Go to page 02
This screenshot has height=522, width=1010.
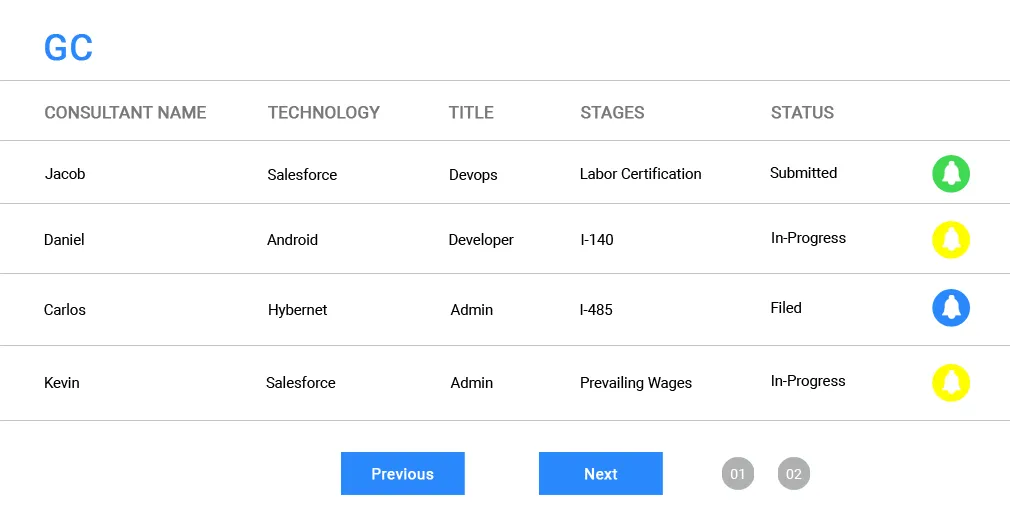794,474
